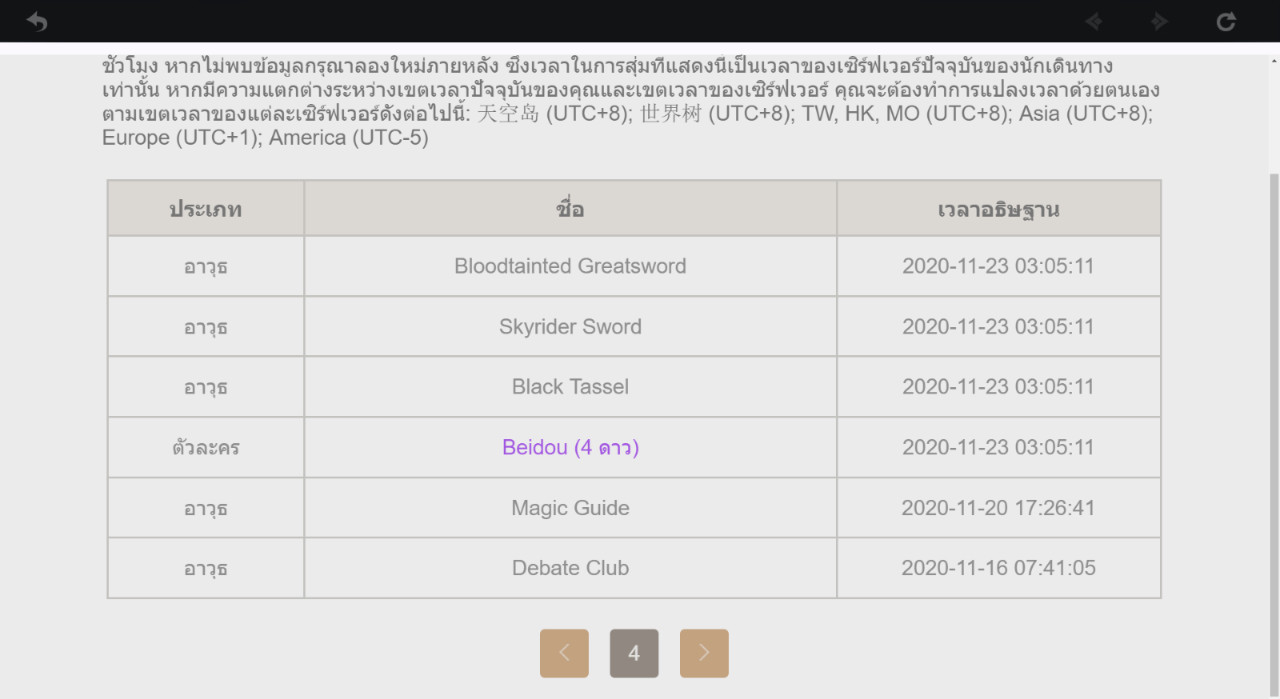The width and height of the screenshot is (1280, 699).
Task: Click the ประเภท column header
Action: point(206,209)
